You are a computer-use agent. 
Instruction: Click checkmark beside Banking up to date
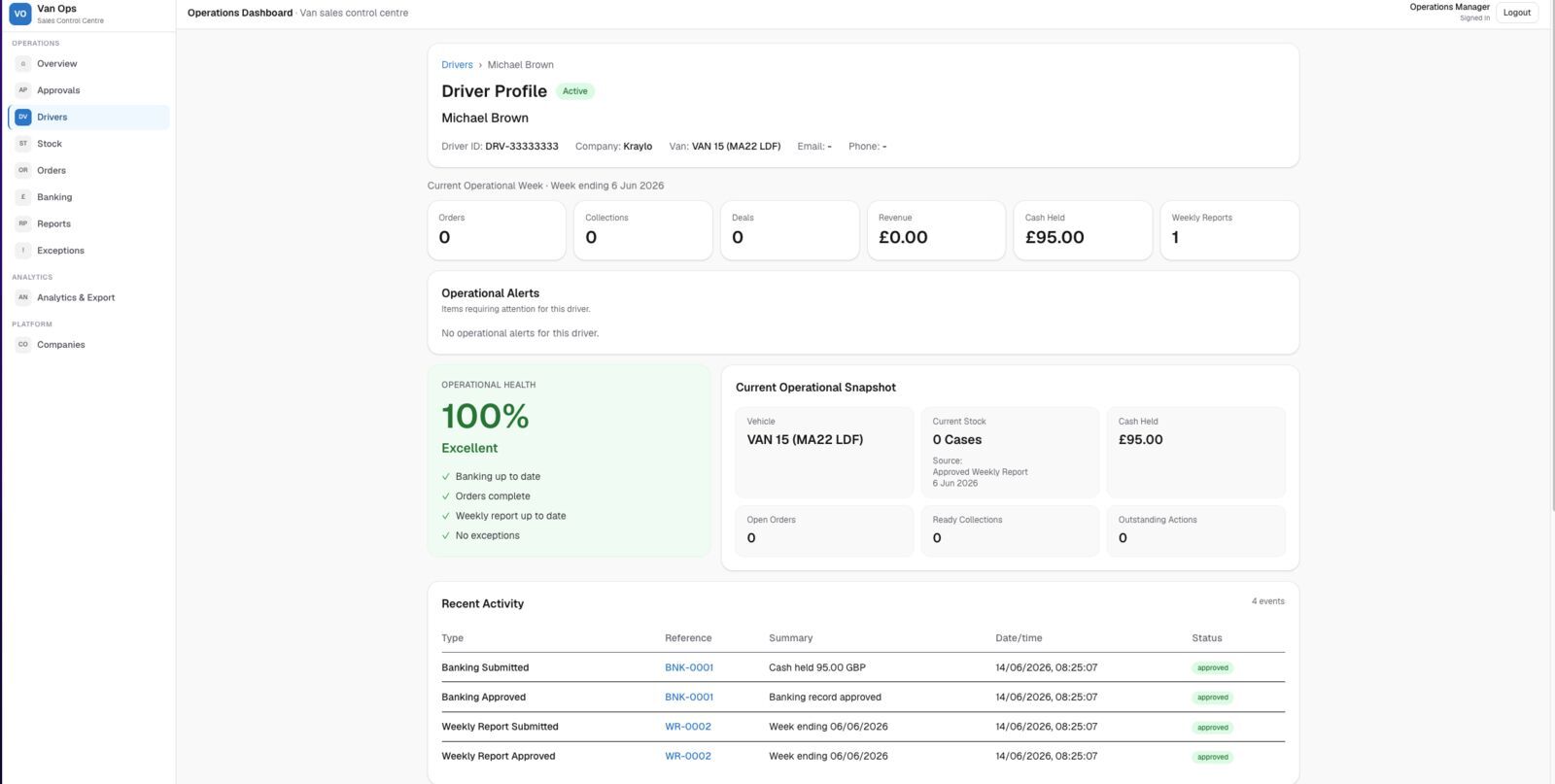446,477
